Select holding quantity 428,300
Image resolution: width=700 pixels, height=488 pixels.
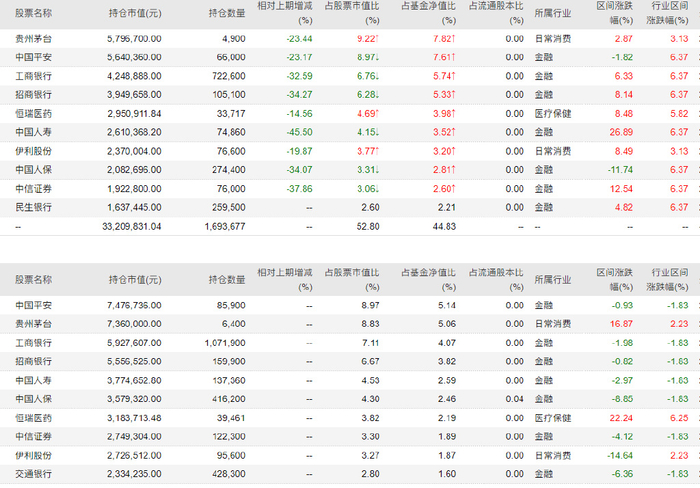[229, 474]
